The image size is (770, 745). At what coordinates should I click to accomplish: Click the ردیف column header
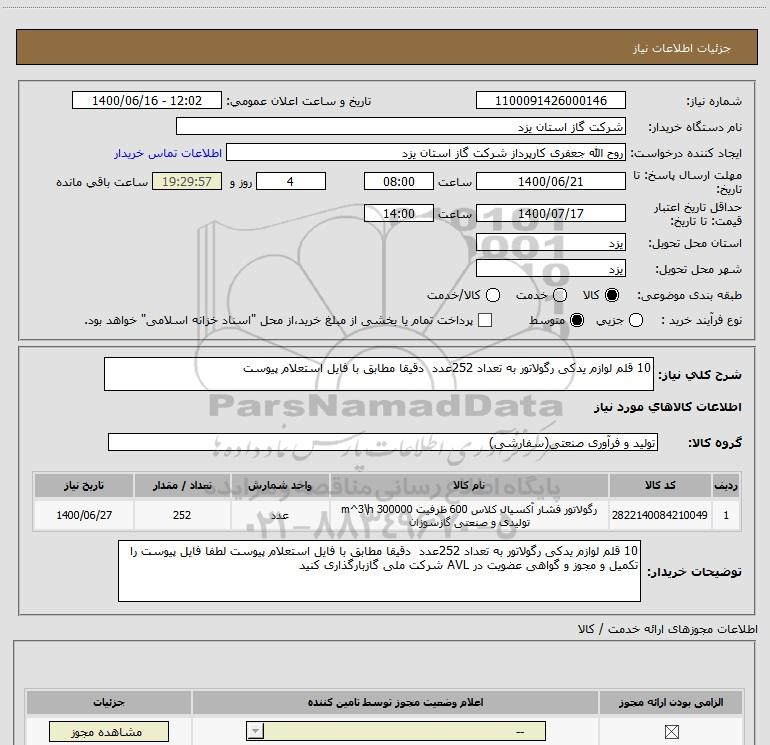pyautogui.click(x=726, y=485)
